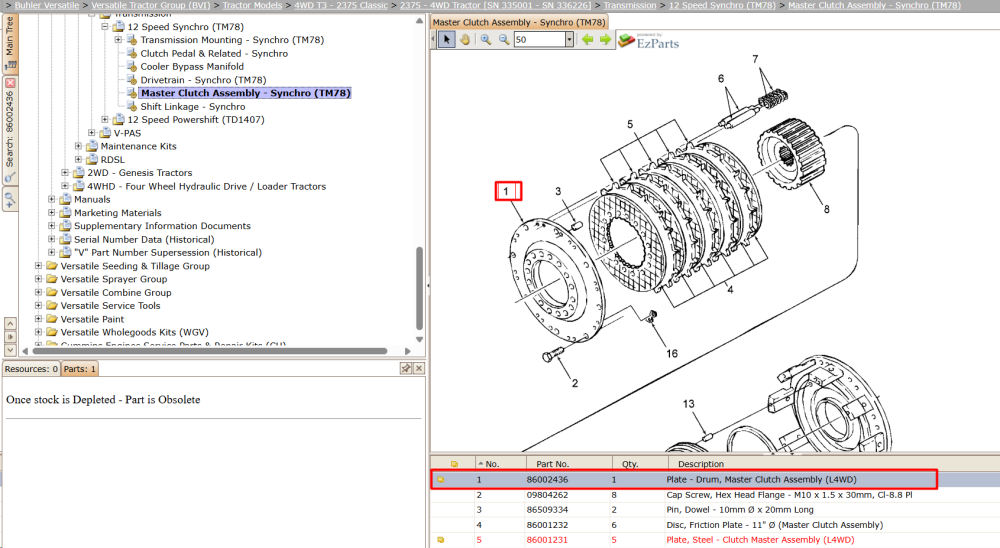Viewport: 1000px width, 548px height.
Task: Go to previous page with green left arrow
Action: click(587, 40)
